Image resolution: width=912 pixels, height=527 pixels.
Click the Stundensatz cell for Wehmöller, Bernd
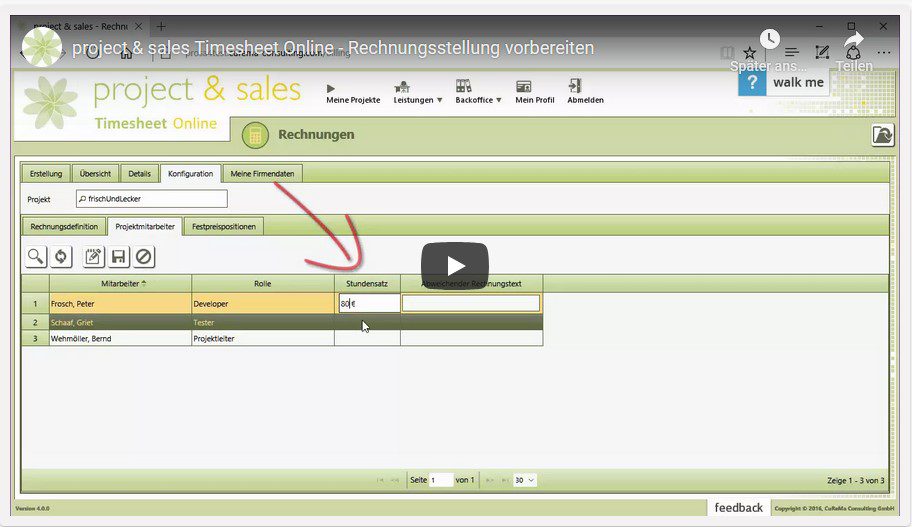click(367, 338)
